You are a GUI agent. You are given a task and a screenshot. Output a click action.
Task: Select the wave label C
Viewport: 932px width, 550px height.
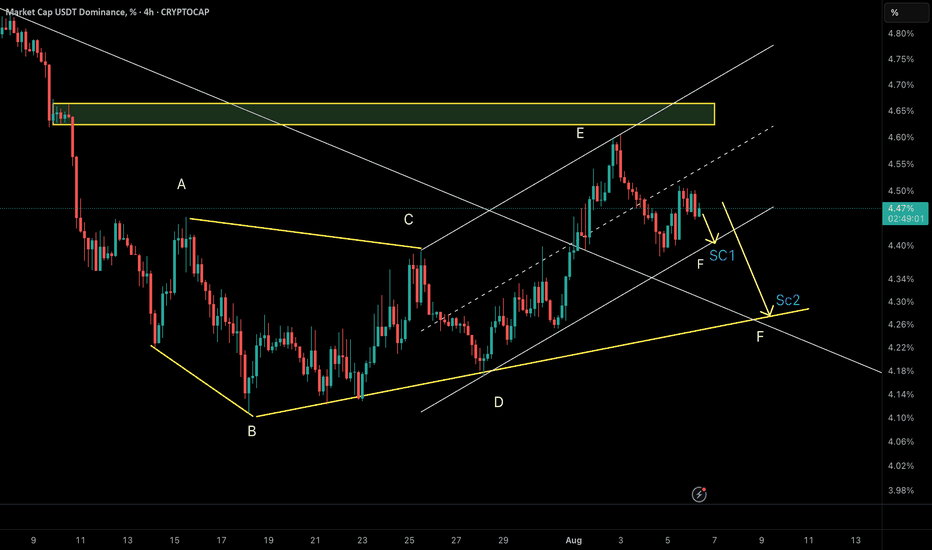click(x=408, y=219)
